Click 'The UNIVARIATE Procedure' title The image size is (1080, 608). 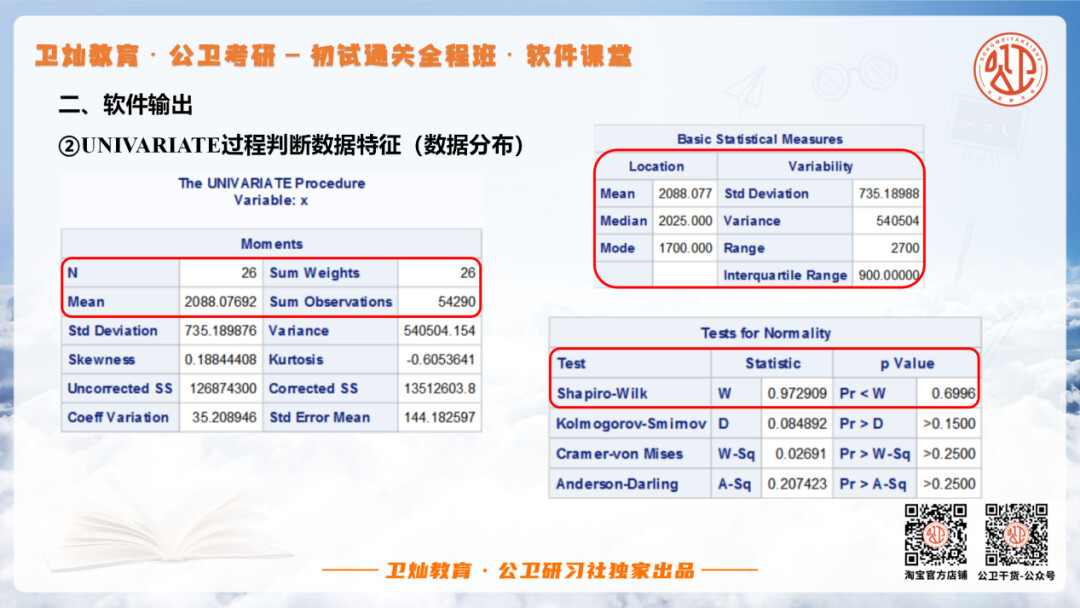tap(271, 183)
